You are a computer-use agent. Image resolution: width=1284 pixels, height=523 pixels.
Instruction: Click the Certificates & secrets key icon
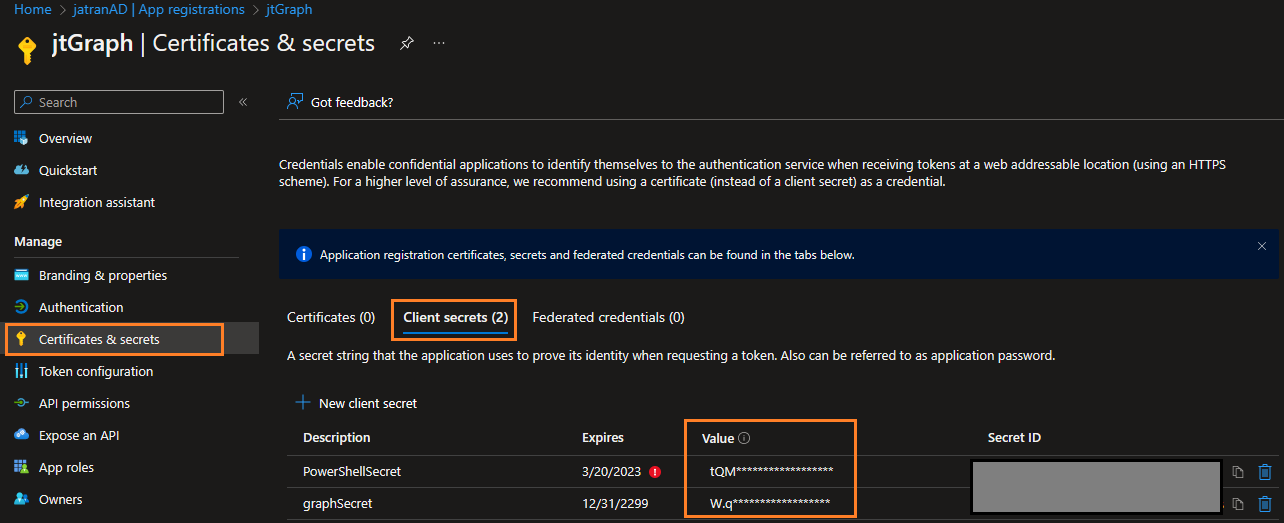pos(21,339)
